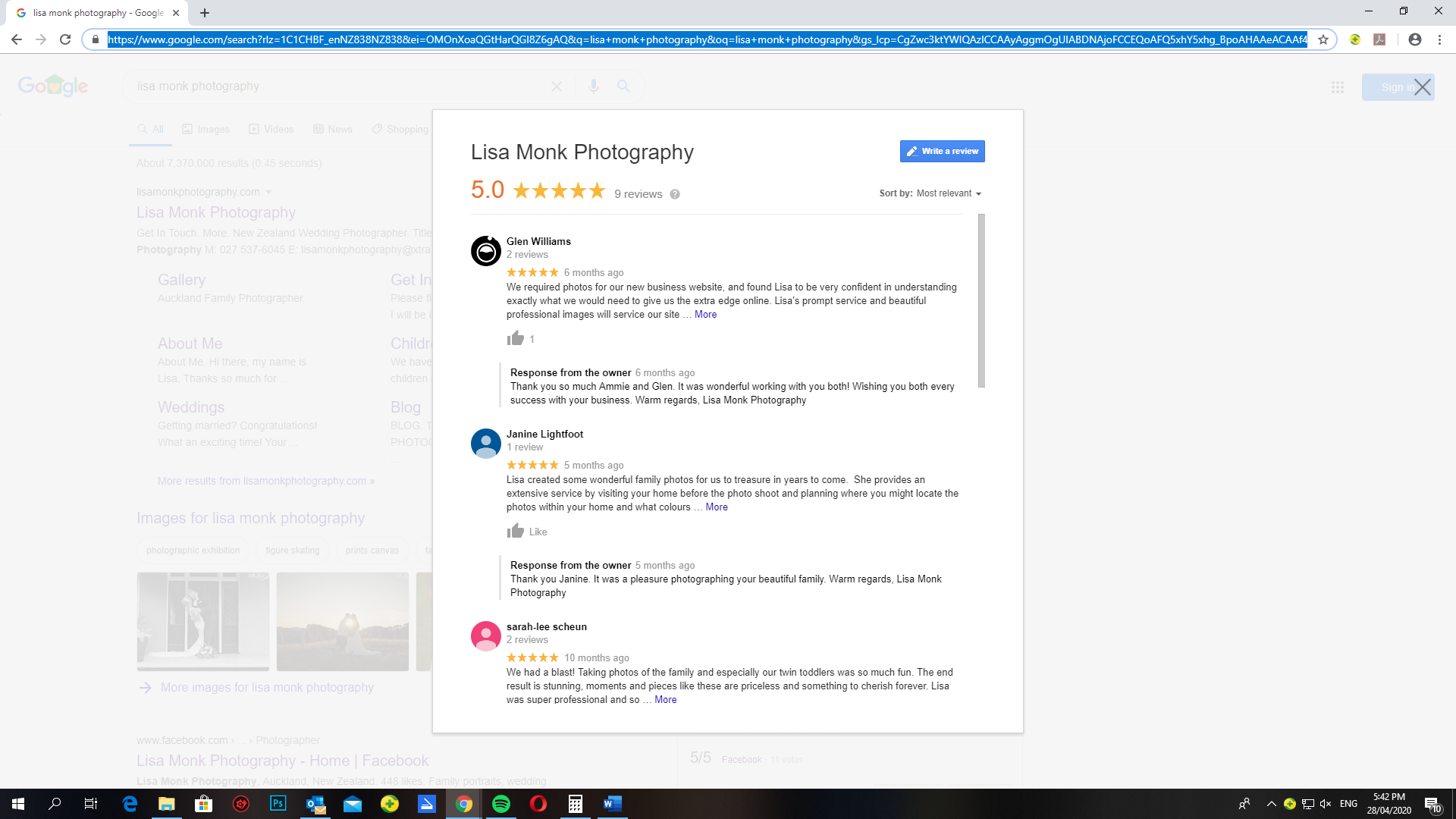The width and height of the screenshot is (1456, 819).
Task: Open Task View on the taskbar
Action: click(91, 804)
